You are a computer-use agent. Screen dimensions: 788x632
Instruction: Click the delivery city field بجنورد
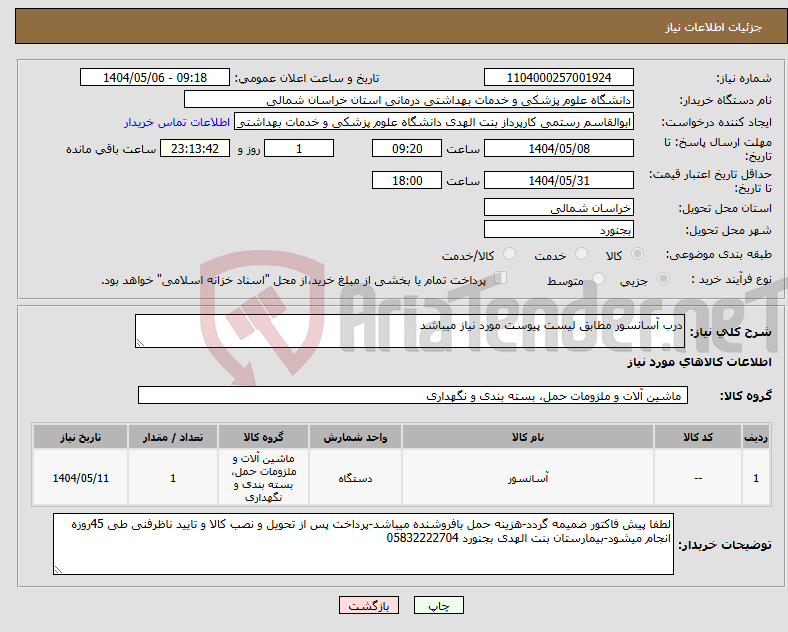coord(558,229)
